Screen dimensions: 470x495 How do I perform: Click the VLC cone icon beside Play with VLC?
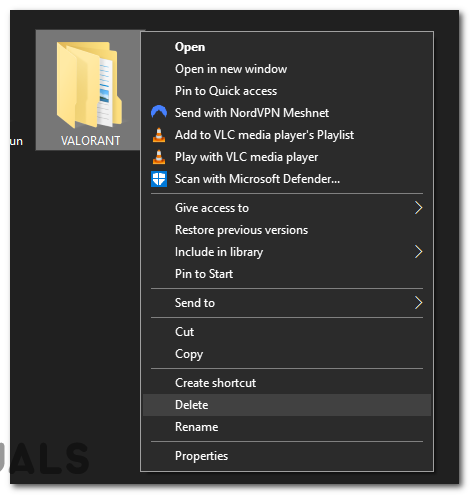[x=159, y=157]
